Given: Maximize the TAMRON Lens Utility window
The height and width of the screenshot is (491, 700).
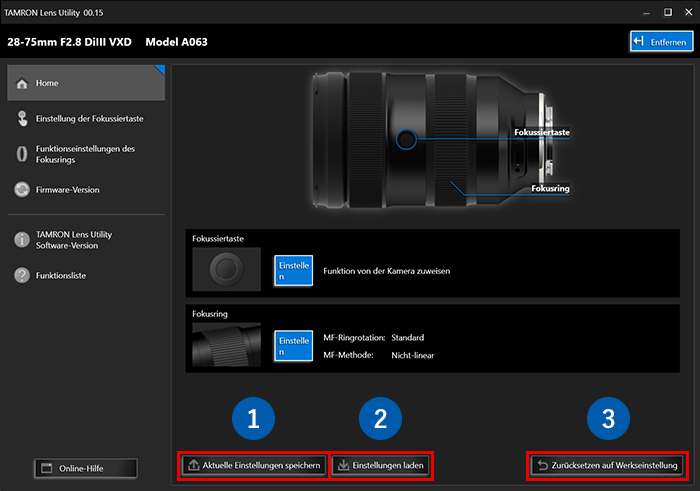Looking at the screenshot, I should 668,12.
